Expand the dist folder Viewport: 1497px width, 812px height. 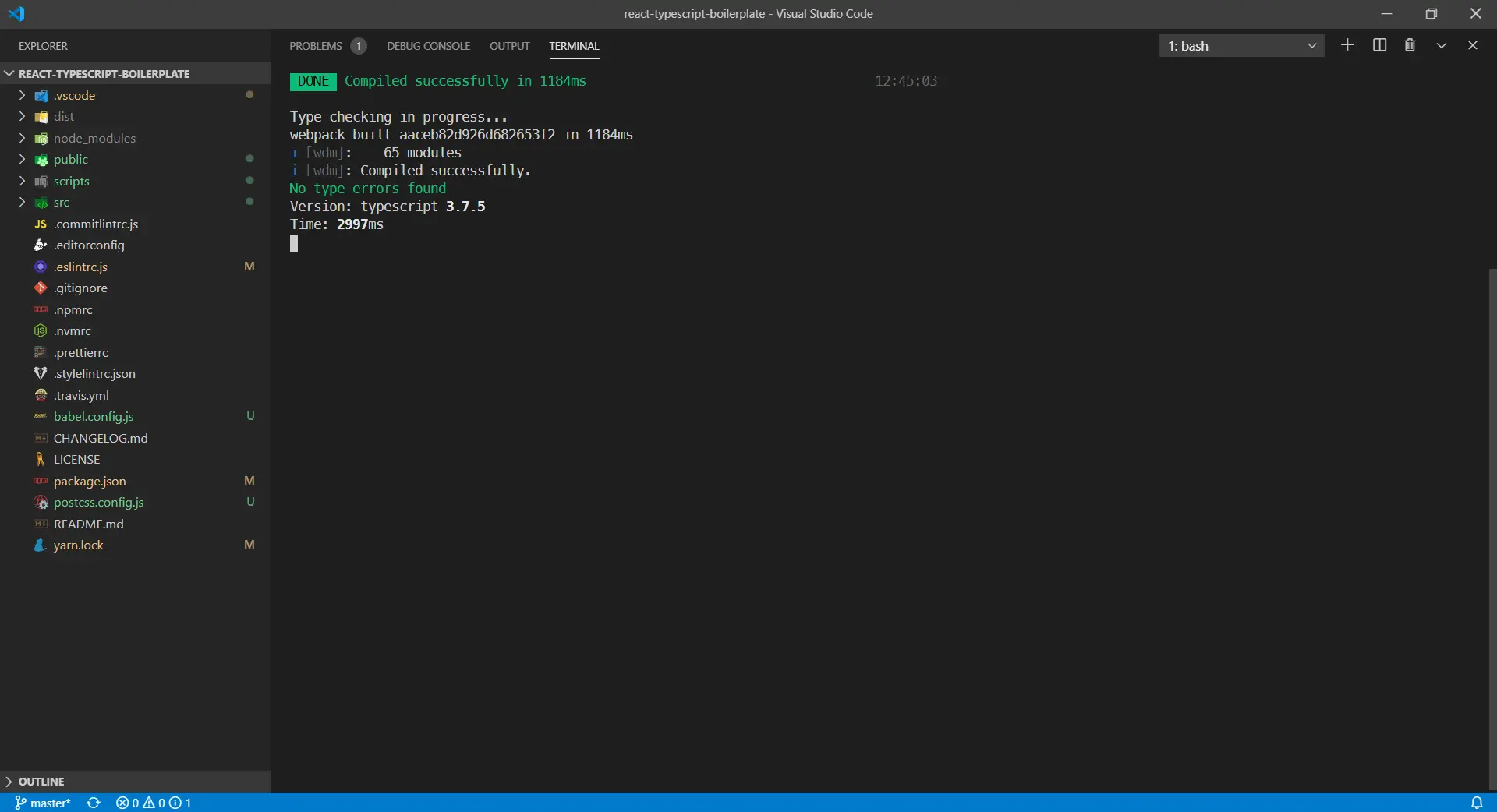[x=135, y=116]
